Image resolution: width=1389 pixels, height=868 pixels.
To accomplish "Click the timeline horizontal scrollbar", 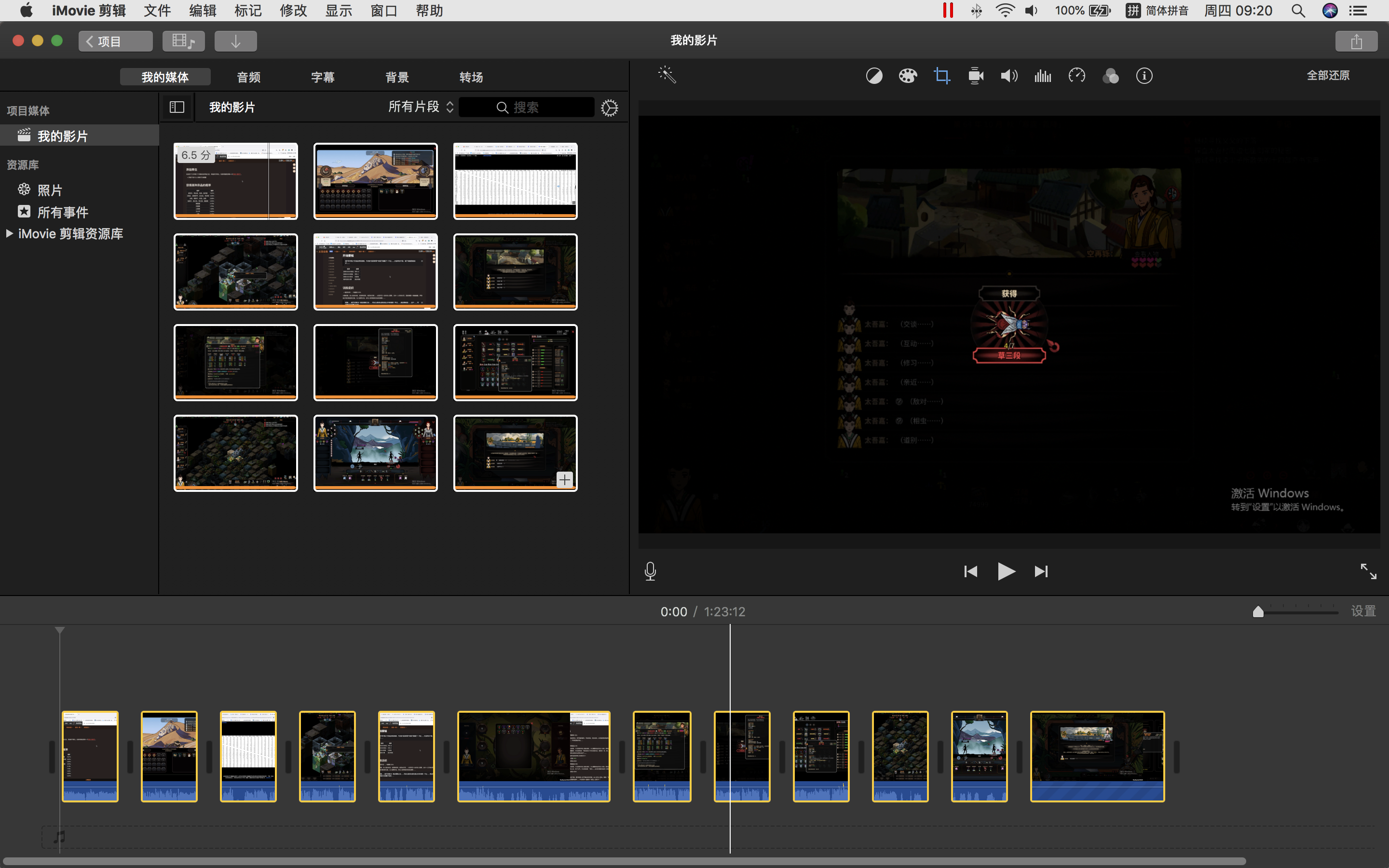I will coord(625,861).
